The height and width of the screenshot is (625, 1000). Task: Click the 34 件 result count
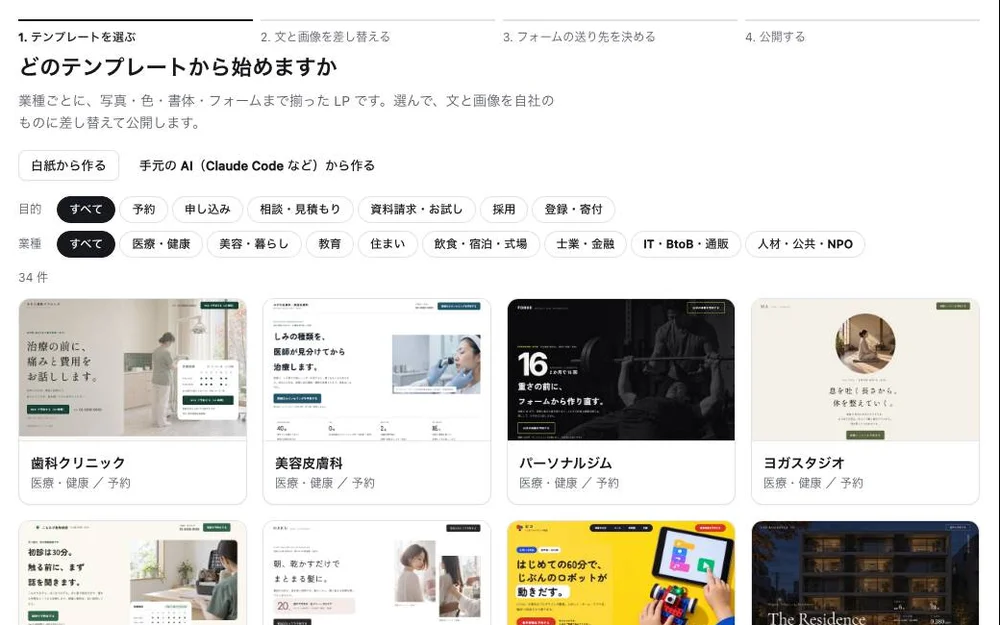[33, 277]
